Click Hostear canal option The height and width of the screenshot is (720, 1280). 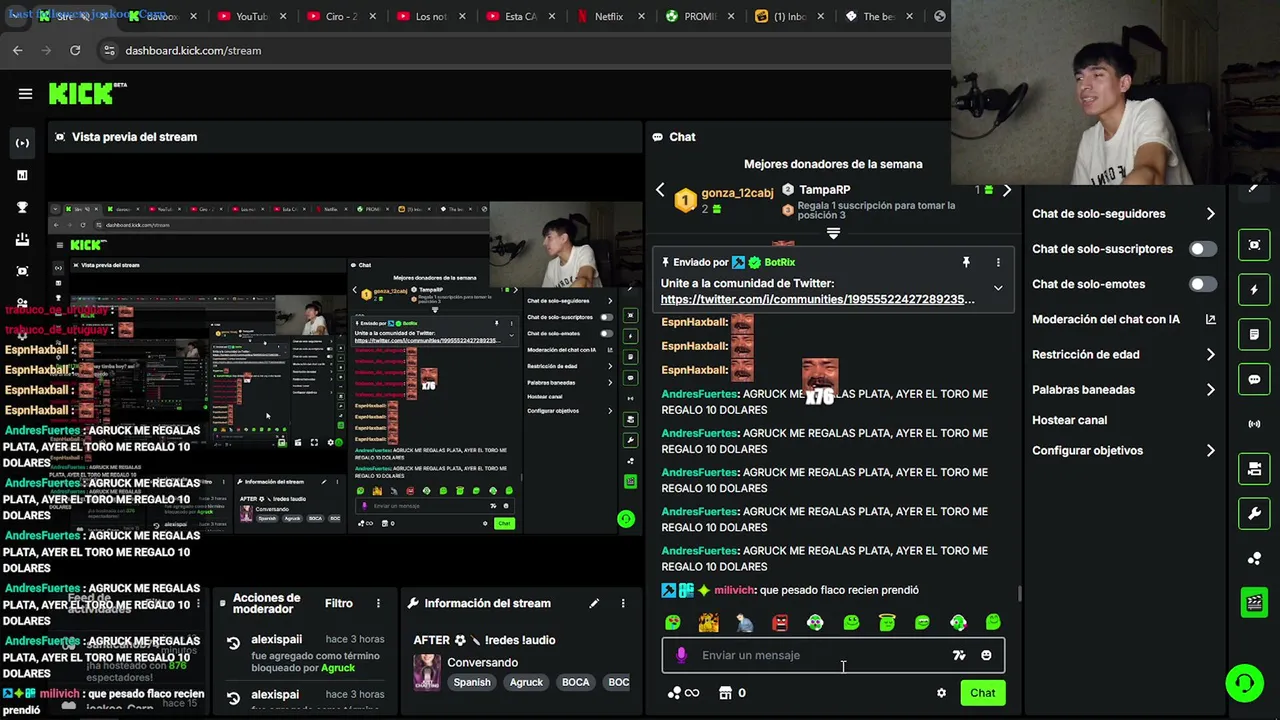tap(1069, 420)
